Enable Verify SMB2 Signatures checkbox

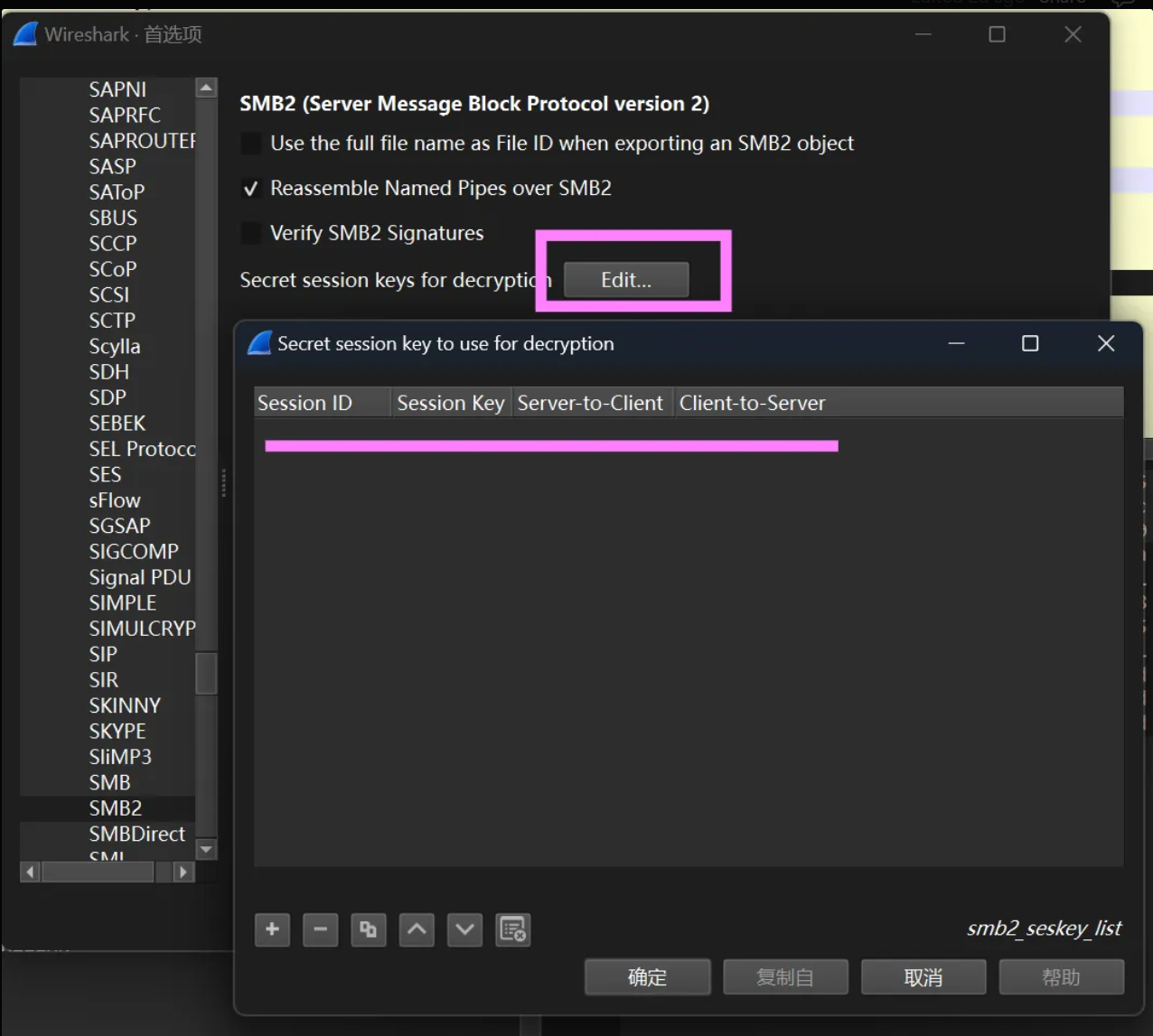click(x=251, y=234)
